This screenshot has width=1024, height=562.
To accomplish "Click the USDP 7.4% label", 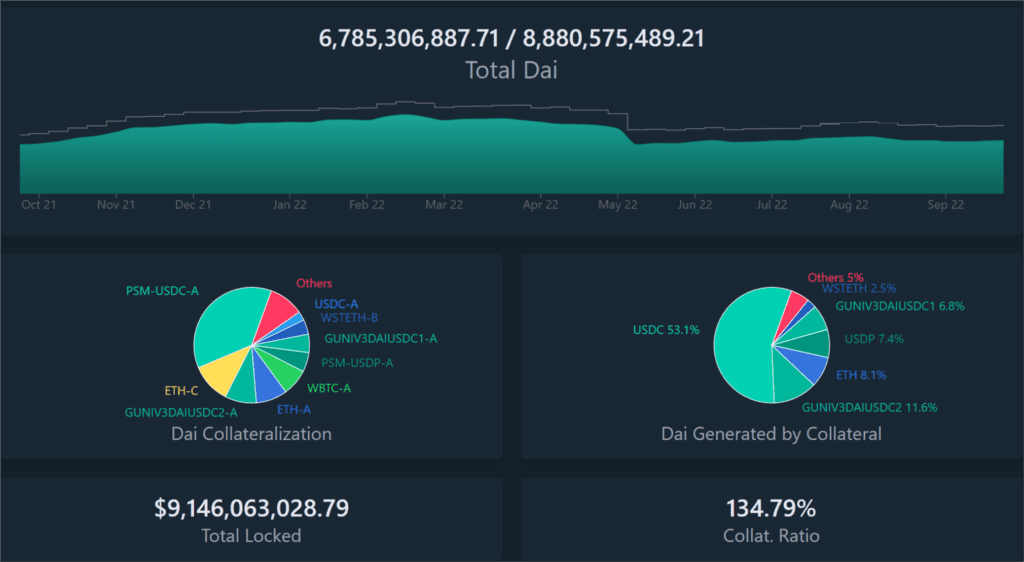I will (x=874, y=339).
